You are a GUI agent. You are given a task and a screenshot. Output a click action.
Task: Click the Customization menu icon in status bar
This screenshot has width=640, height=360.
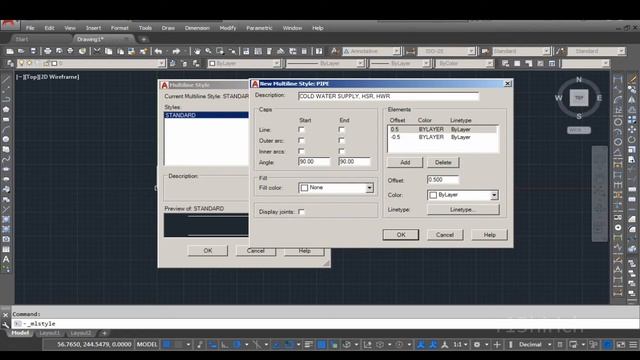click(x=633, y=344)
